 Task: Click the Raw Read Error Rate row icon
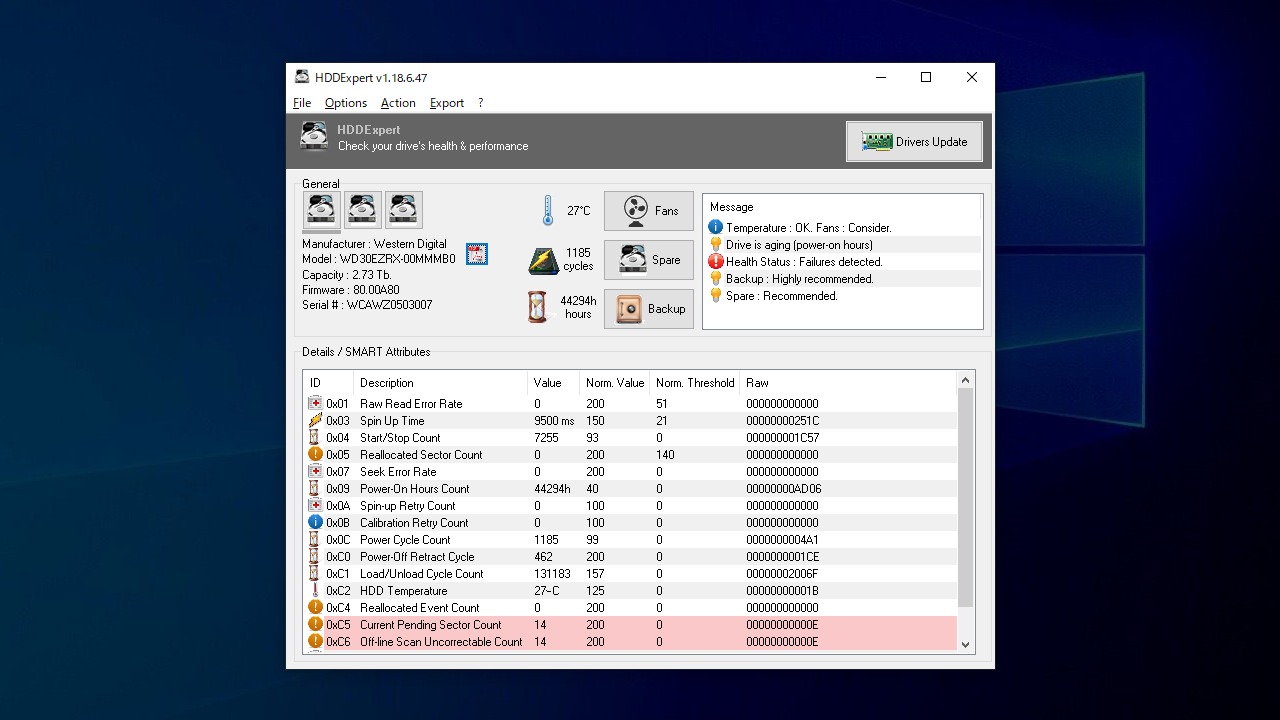pos(315,403)
